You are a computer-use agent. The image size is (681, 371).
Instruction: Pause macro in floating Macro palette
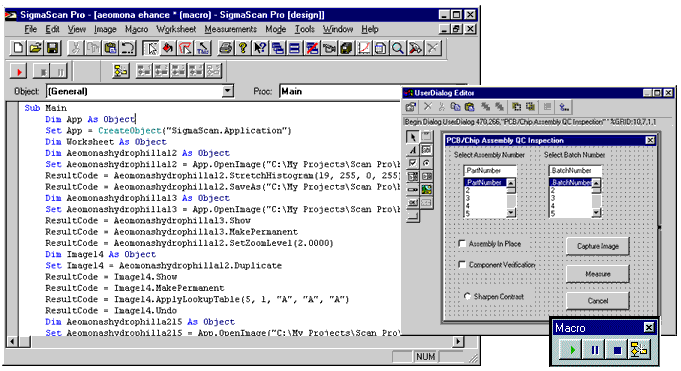click(x=594, y=350)
